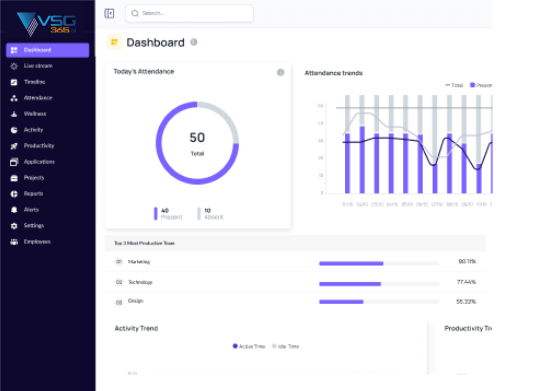Click the Applications window icon

coord(14,162)
